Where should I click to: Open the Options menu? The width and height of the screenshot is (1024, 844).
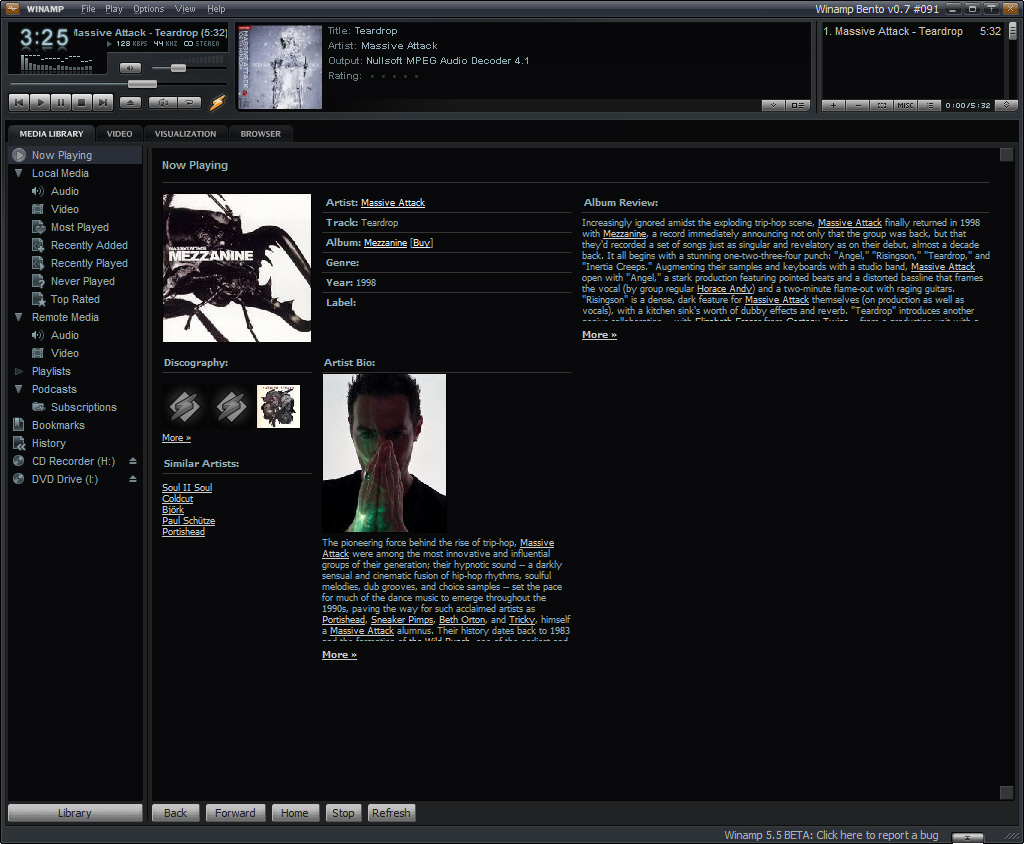pos(148,9)
